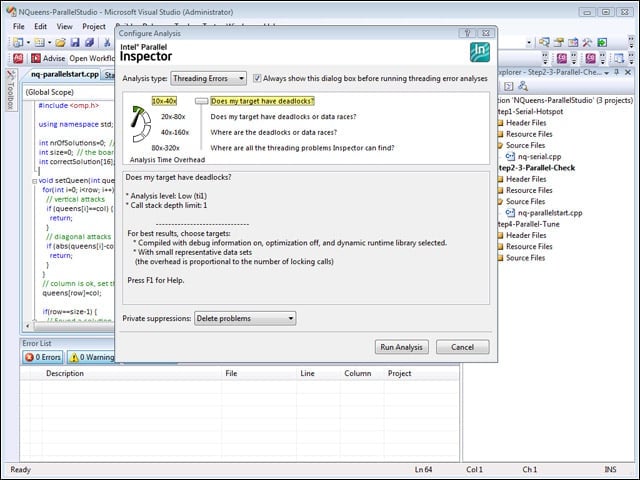
Task: Select Resource Files under ep1-Serial-Hotspot
Action: coord(529,134)
